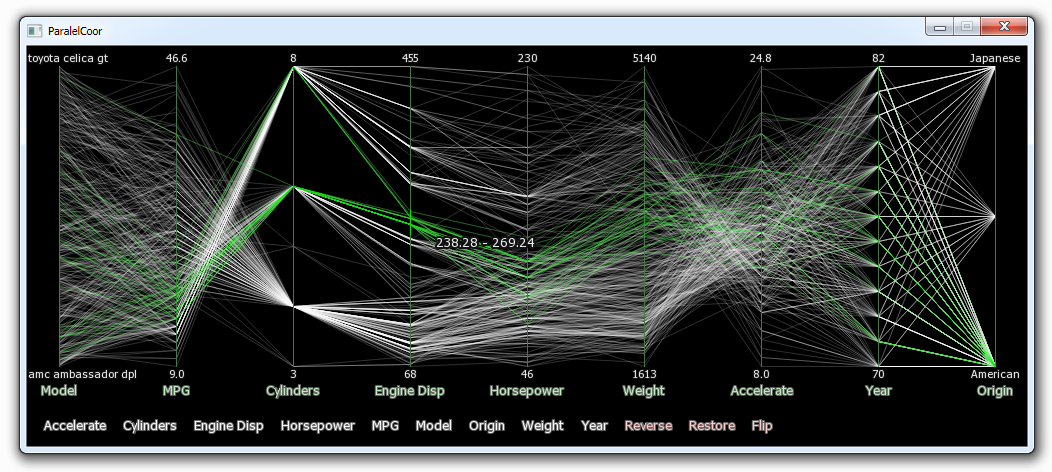Click the Engine Disp axis label
This screenshot has width=1052, height=472.
pyautogui.click(x=410, y=391)
